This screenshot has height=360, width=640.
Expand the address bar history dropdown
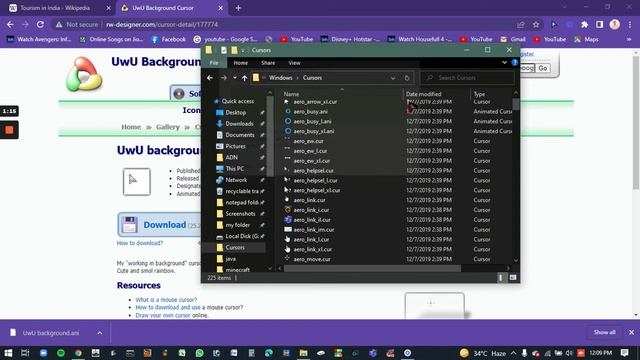click(x=393, y=78)
